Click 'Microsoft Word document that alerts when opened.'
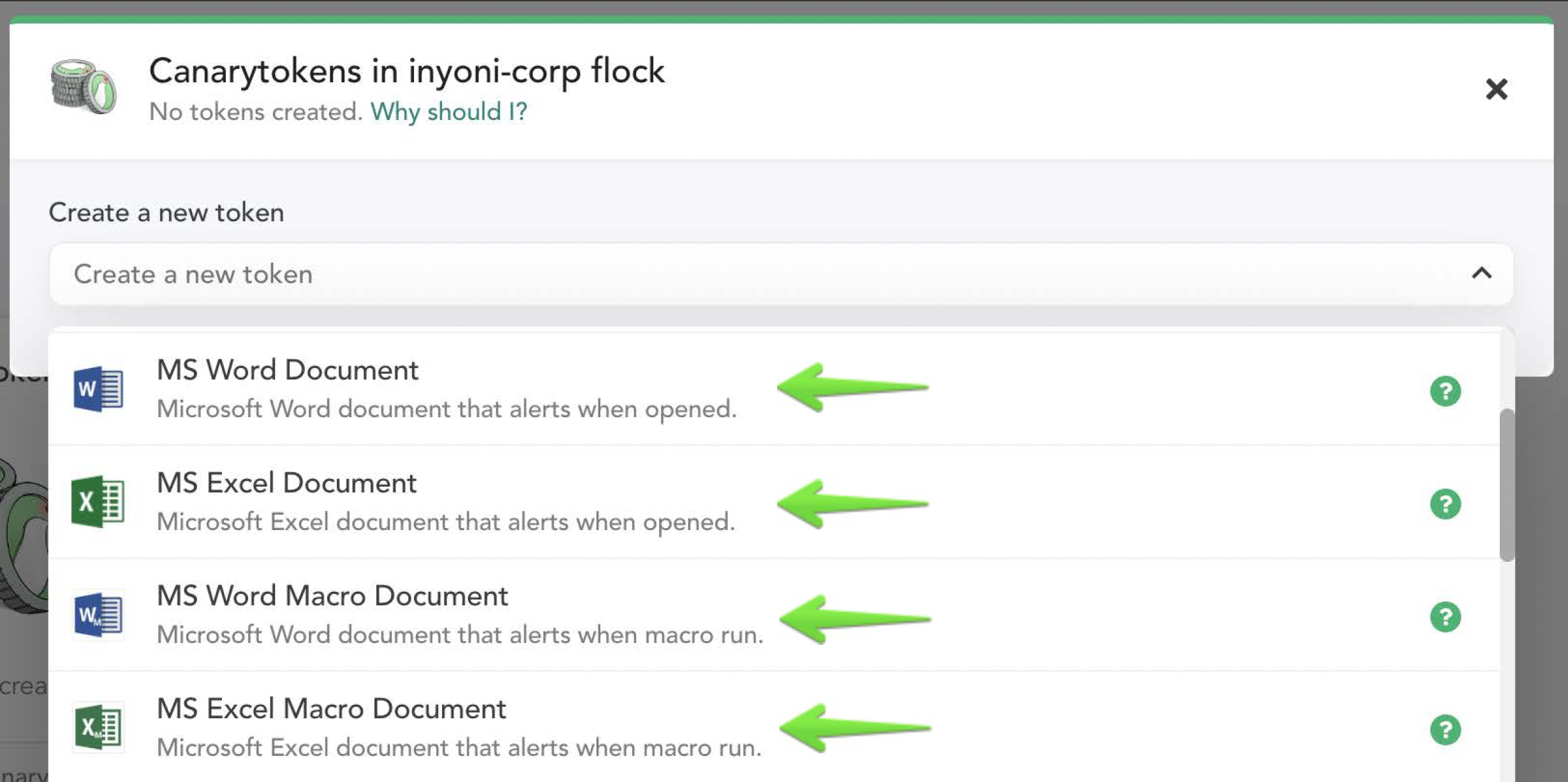 pyautogui.click(x=447, y=409)
